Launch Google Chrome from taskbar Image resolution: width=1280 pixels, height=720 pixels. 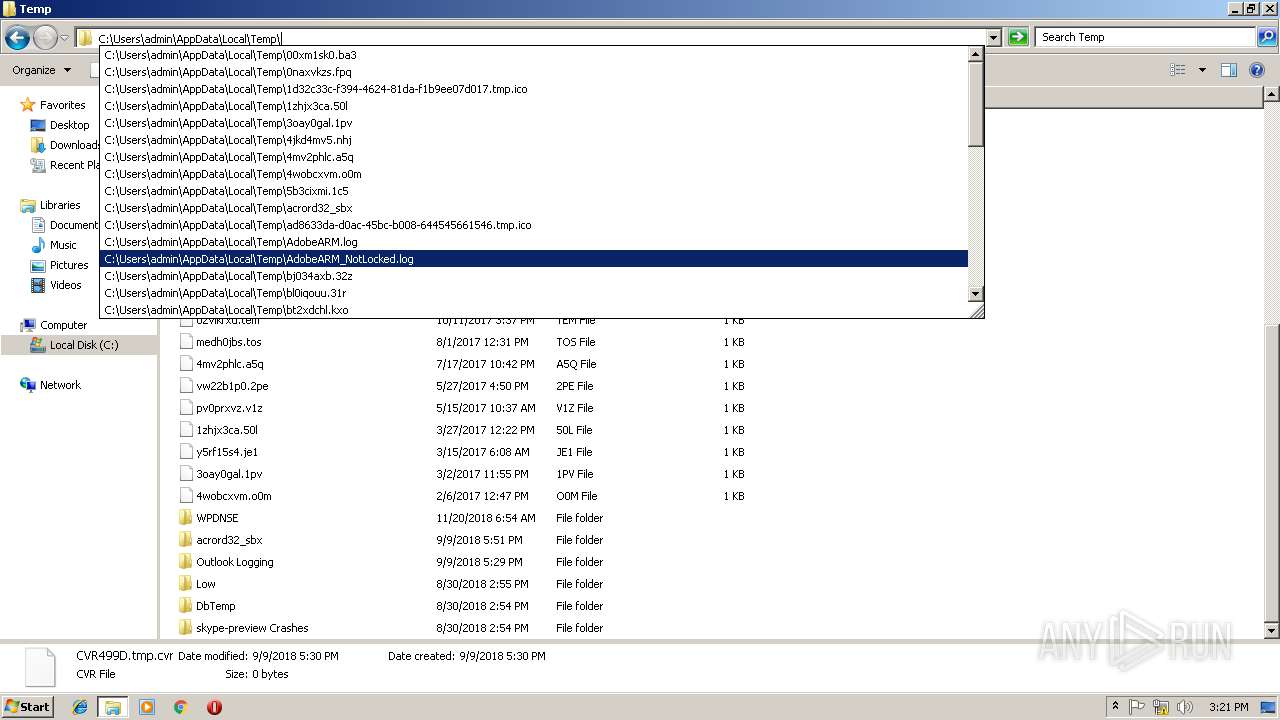pos(180,707)
